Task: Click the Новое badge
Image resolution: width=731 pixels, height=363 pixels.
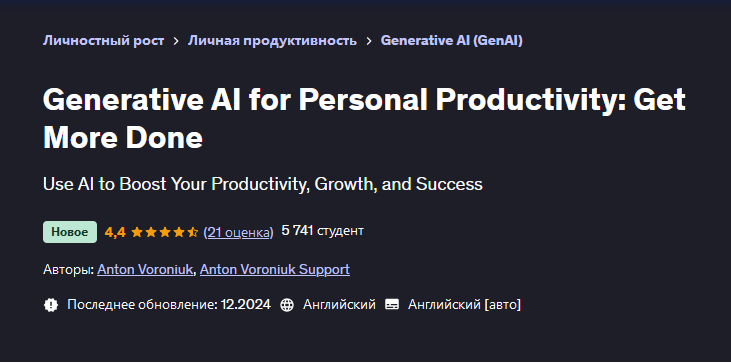Action: click(70, 232)
